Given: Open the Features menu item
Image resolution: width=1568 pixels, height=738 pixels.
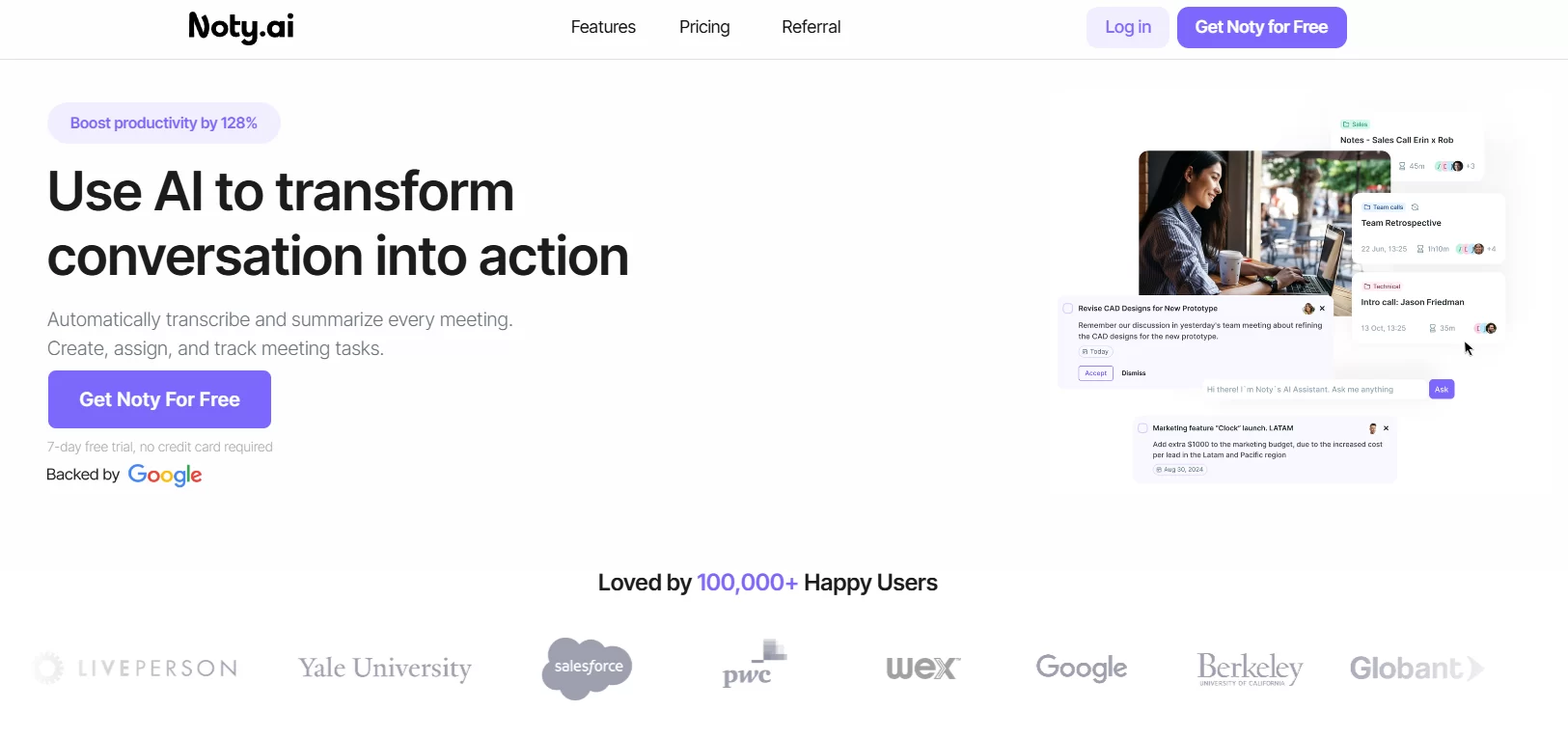Looking at the screenshot, I should tap(603, 27).
